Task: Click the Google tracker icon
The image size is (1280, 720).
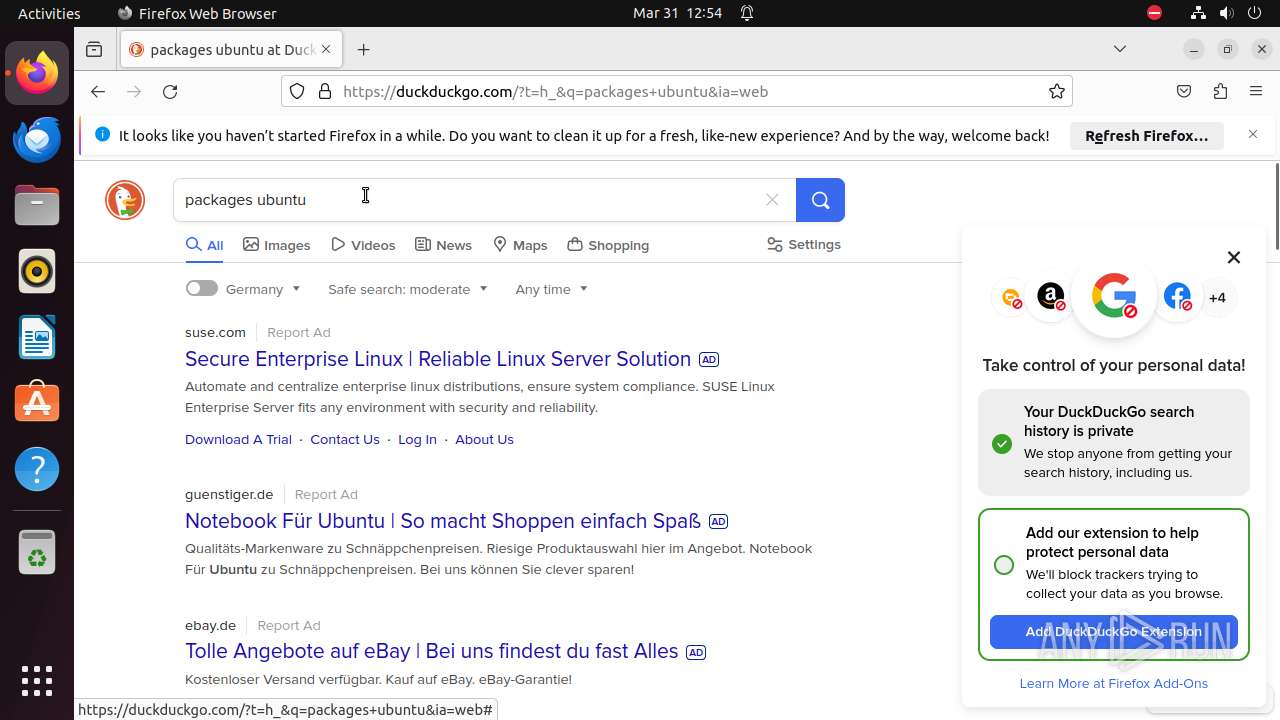Action: [x=1114, y=297]
